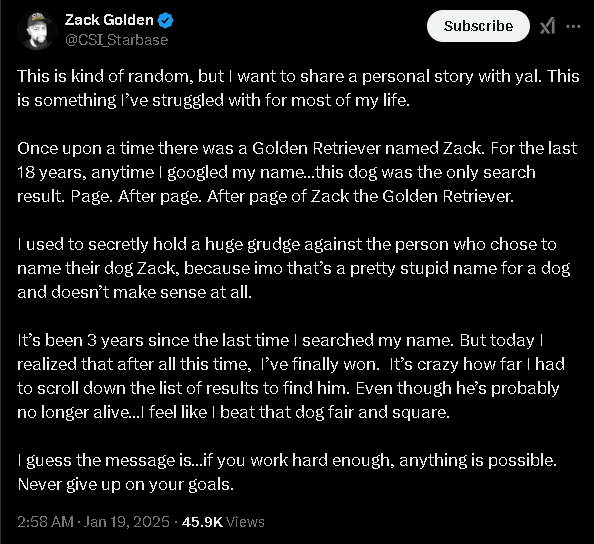
Task: Click the line "and doesn't make sense at all."
Action: (134, 292)
